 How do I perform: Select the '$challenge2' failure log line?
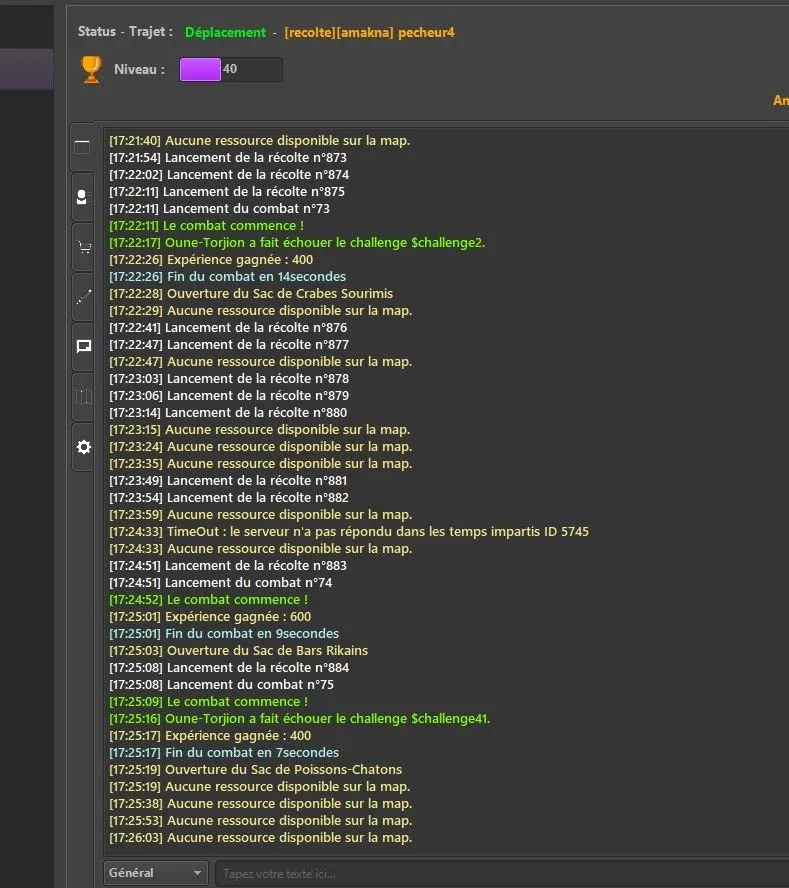[297, 242]
